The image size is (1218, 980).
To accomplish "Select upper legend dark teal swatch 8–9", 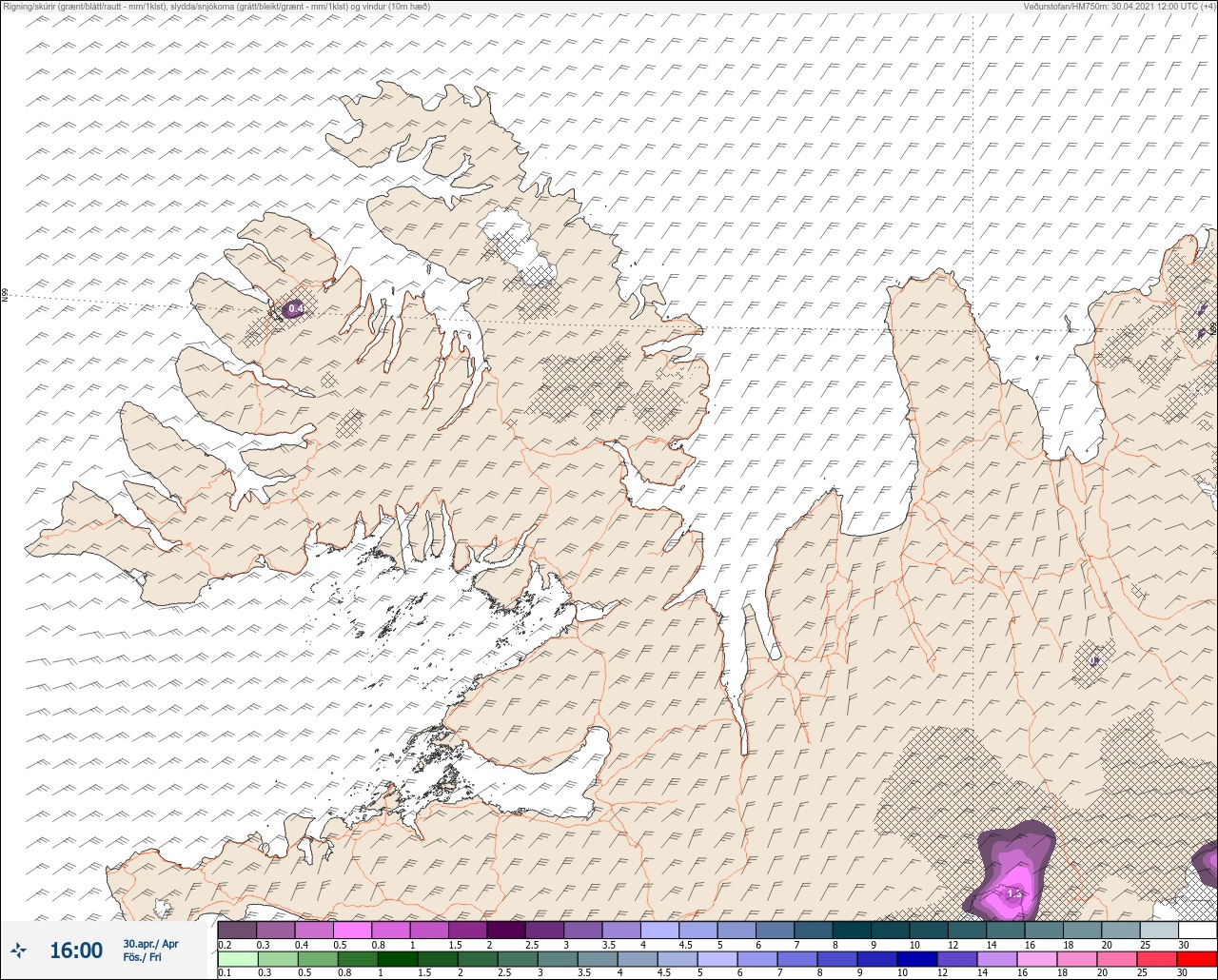I will click(x=852, y=930).
